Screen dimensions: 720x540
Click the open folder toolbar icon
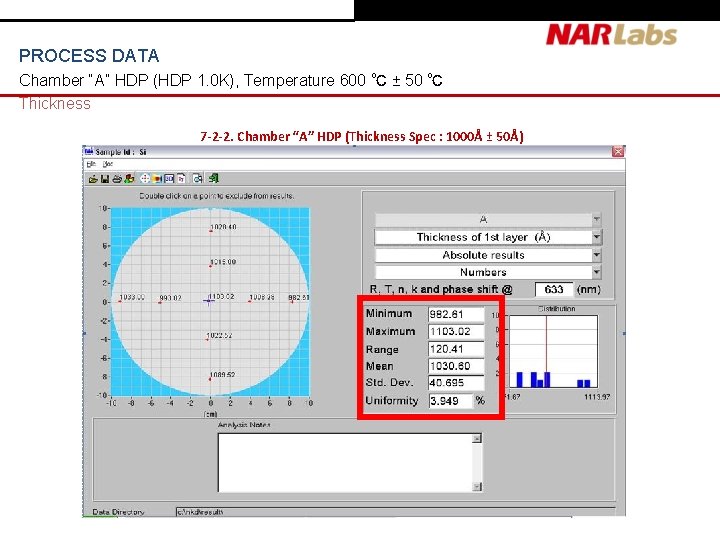tap(93, 179)
